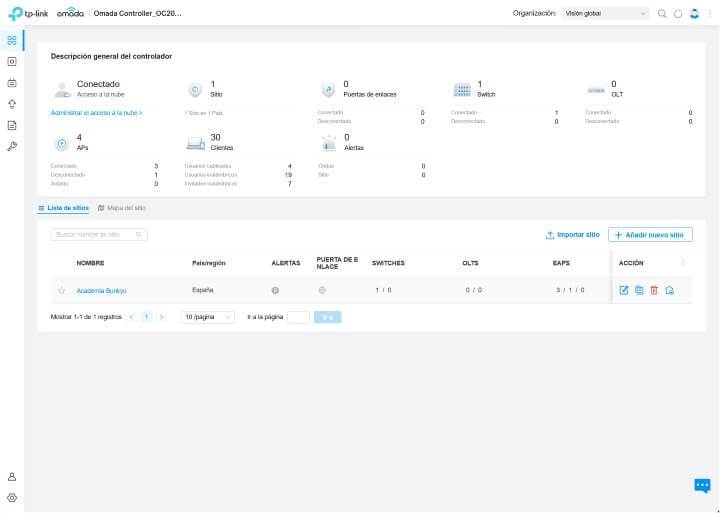
Task: Launch the Academia Bunkyo site icon
Action: (x=669, y=290)
